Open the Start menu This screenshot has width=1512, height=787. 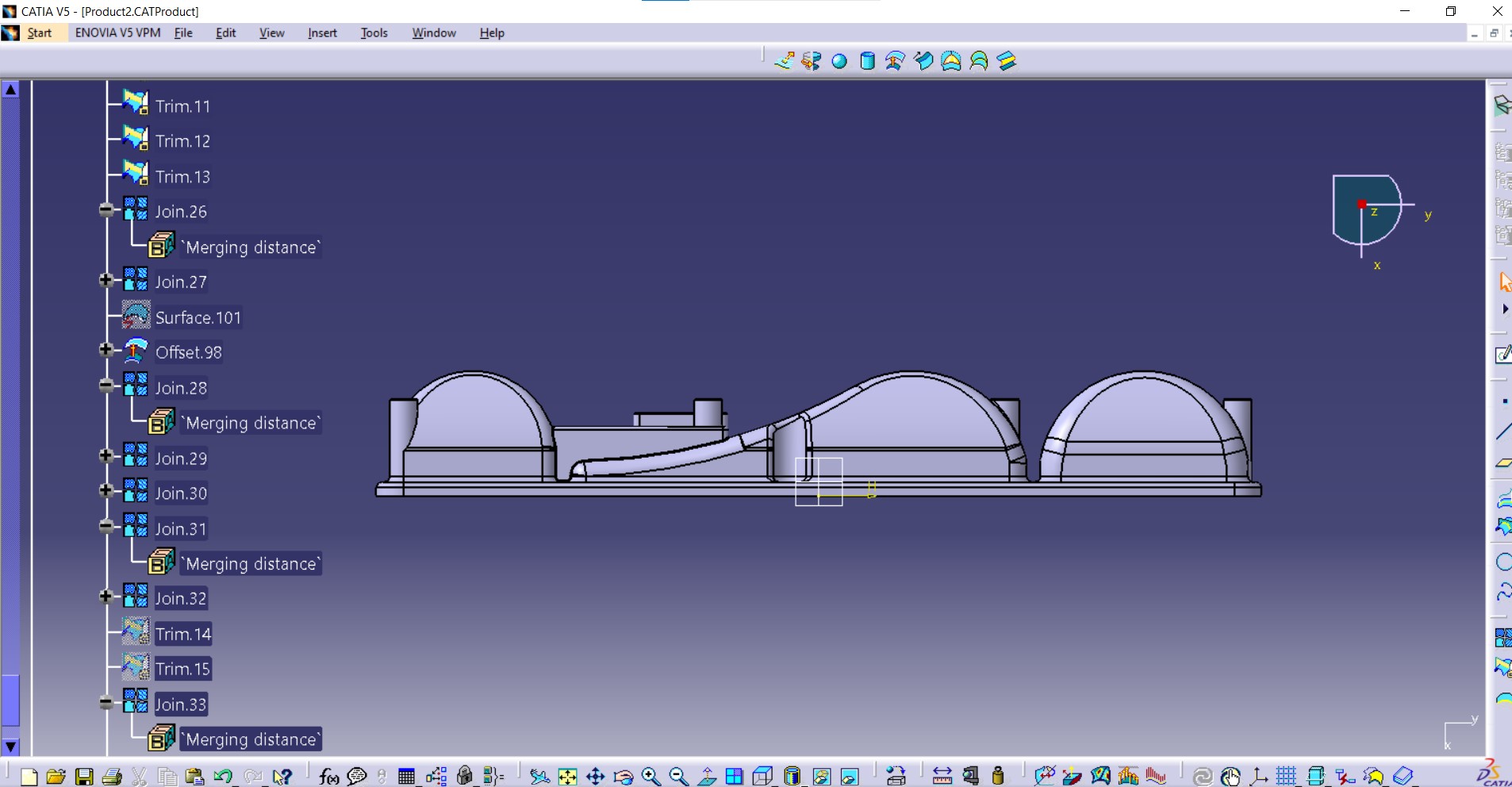click(40, 33)
